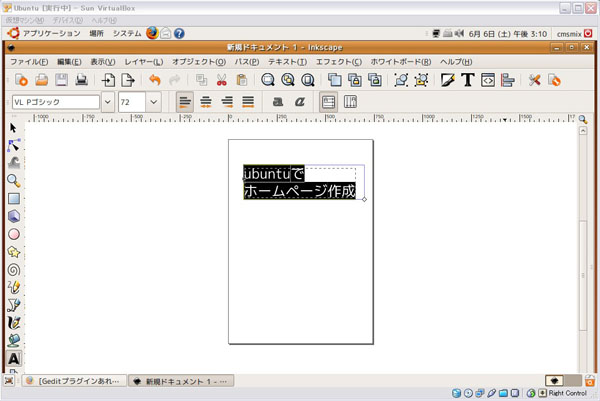Image resolution: width=600 pixels, height=401 pixels.
Task: Click the font family input field
Action: coord(56,102)
